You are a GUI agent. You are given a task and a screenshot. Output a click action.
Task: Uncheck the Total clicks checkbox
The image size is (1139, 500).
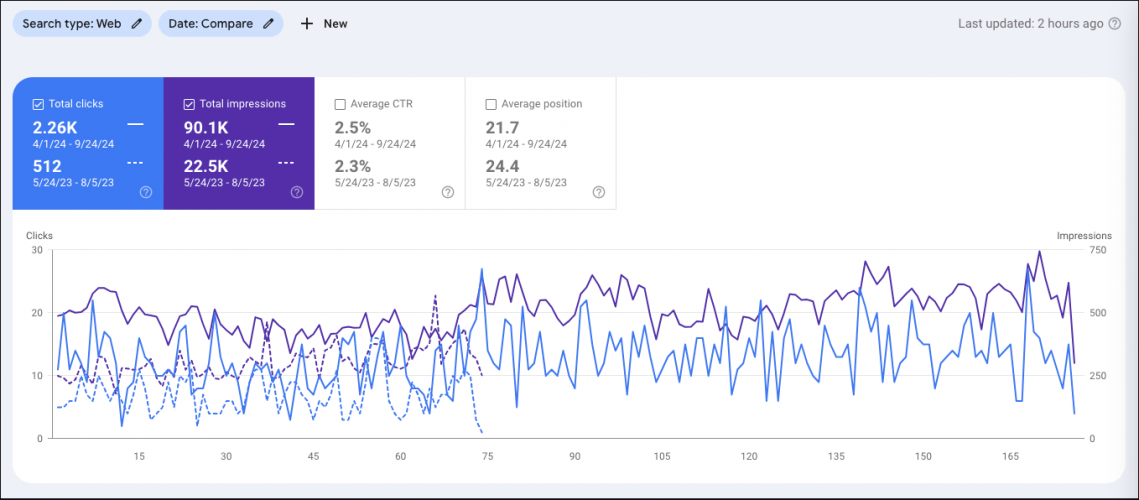click(x=38, y=104)
